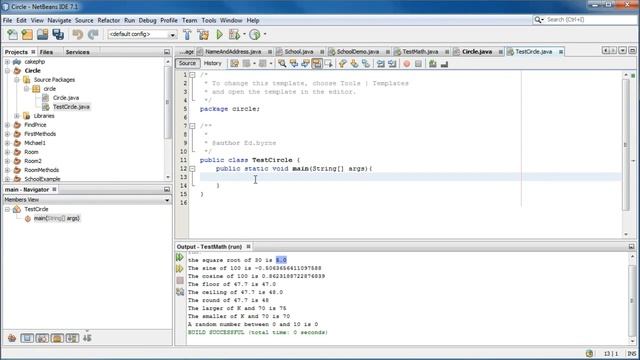Select Circle.java in the Projects tree
Viewport: 640px width, 360px height.
(66, 98)
